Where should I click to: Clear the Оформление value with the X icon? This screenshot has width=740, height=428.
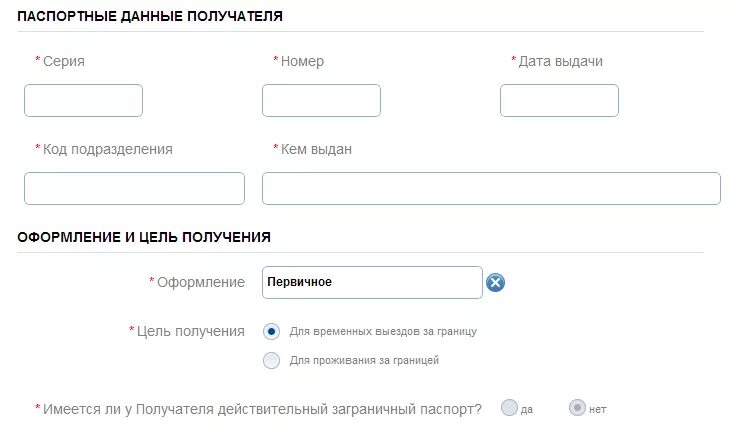point(495,283)
